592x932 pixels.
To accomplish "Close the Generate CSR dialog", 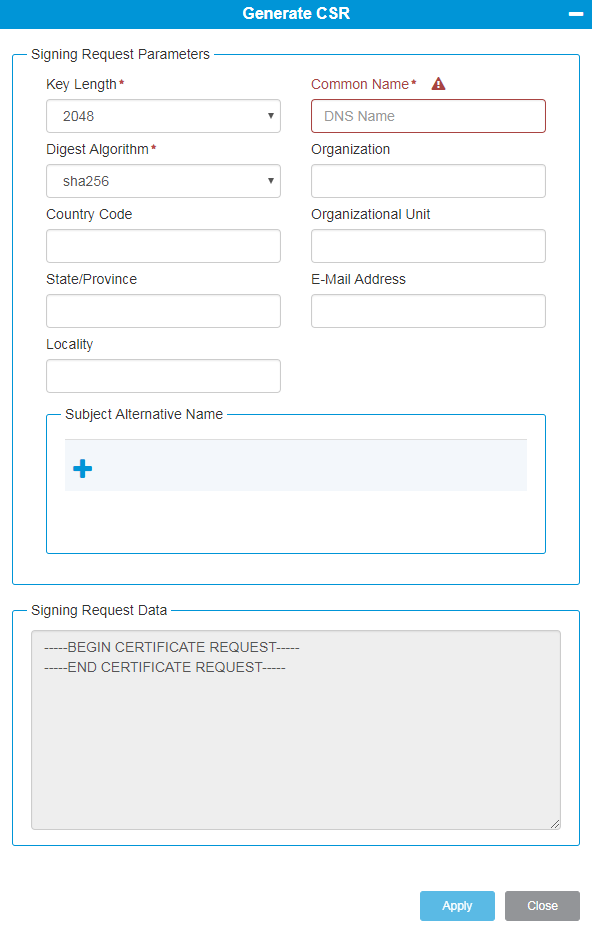I will coord(542,906).
